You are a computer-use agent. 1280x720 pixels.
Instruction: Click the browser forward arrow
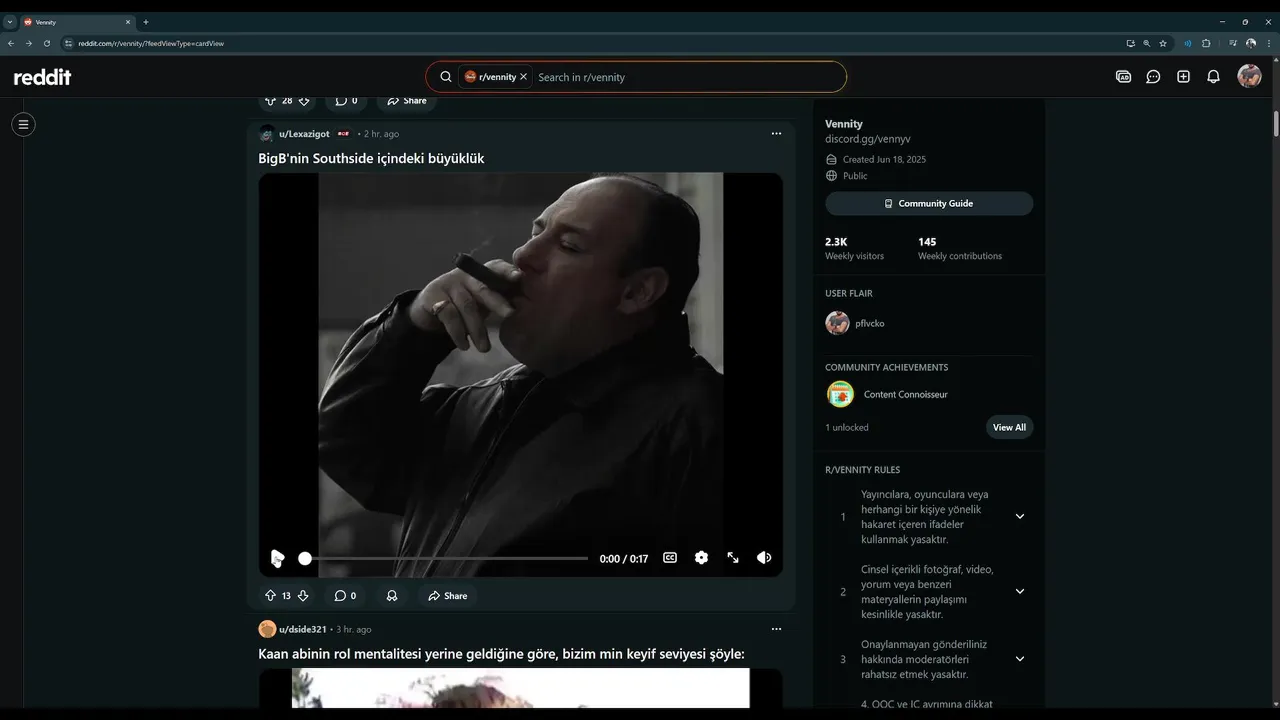[29, 43]
